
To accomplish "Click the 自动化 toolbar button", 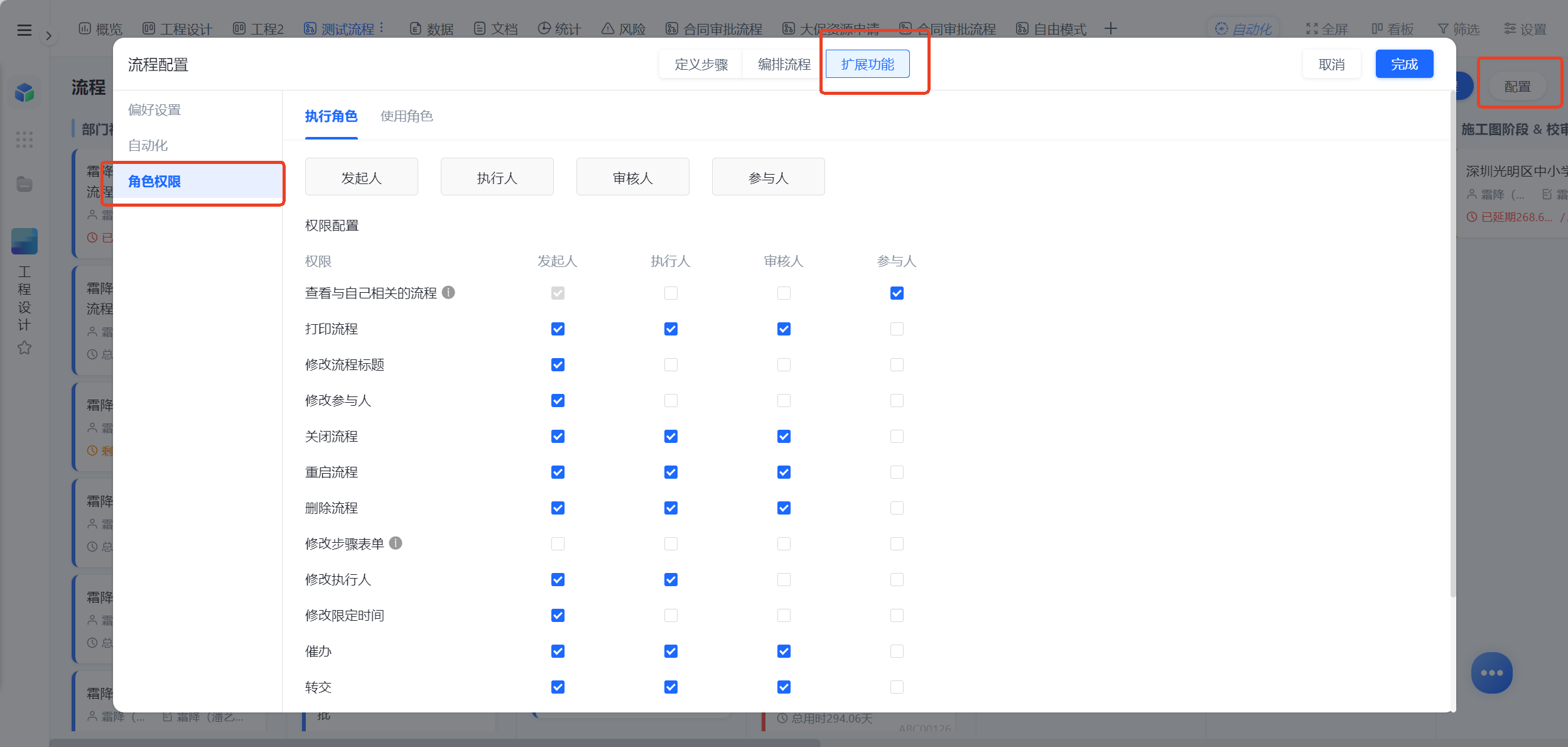I will point(1243,29).
